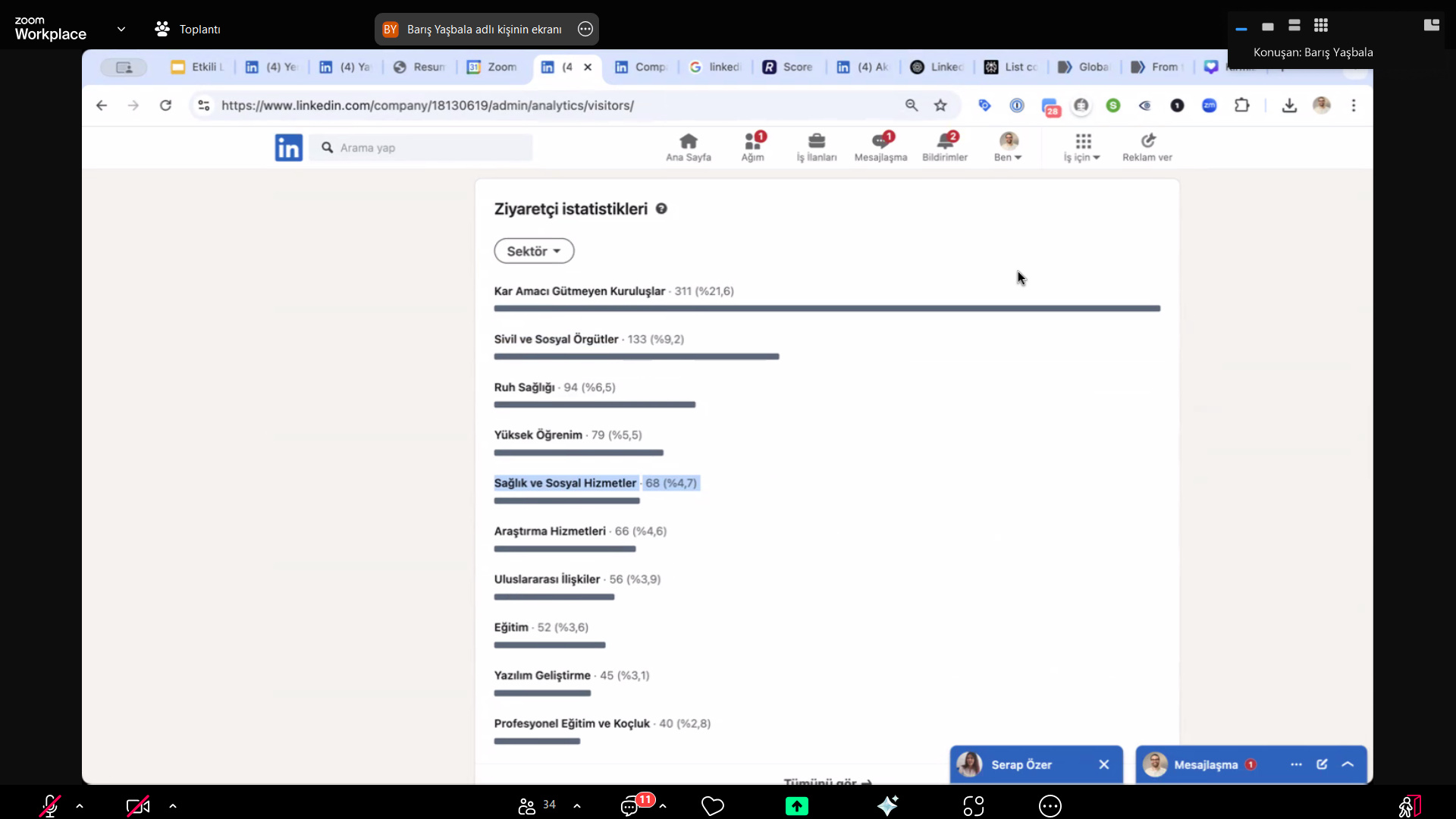Bookmark page with star icon

pos(940,105)
